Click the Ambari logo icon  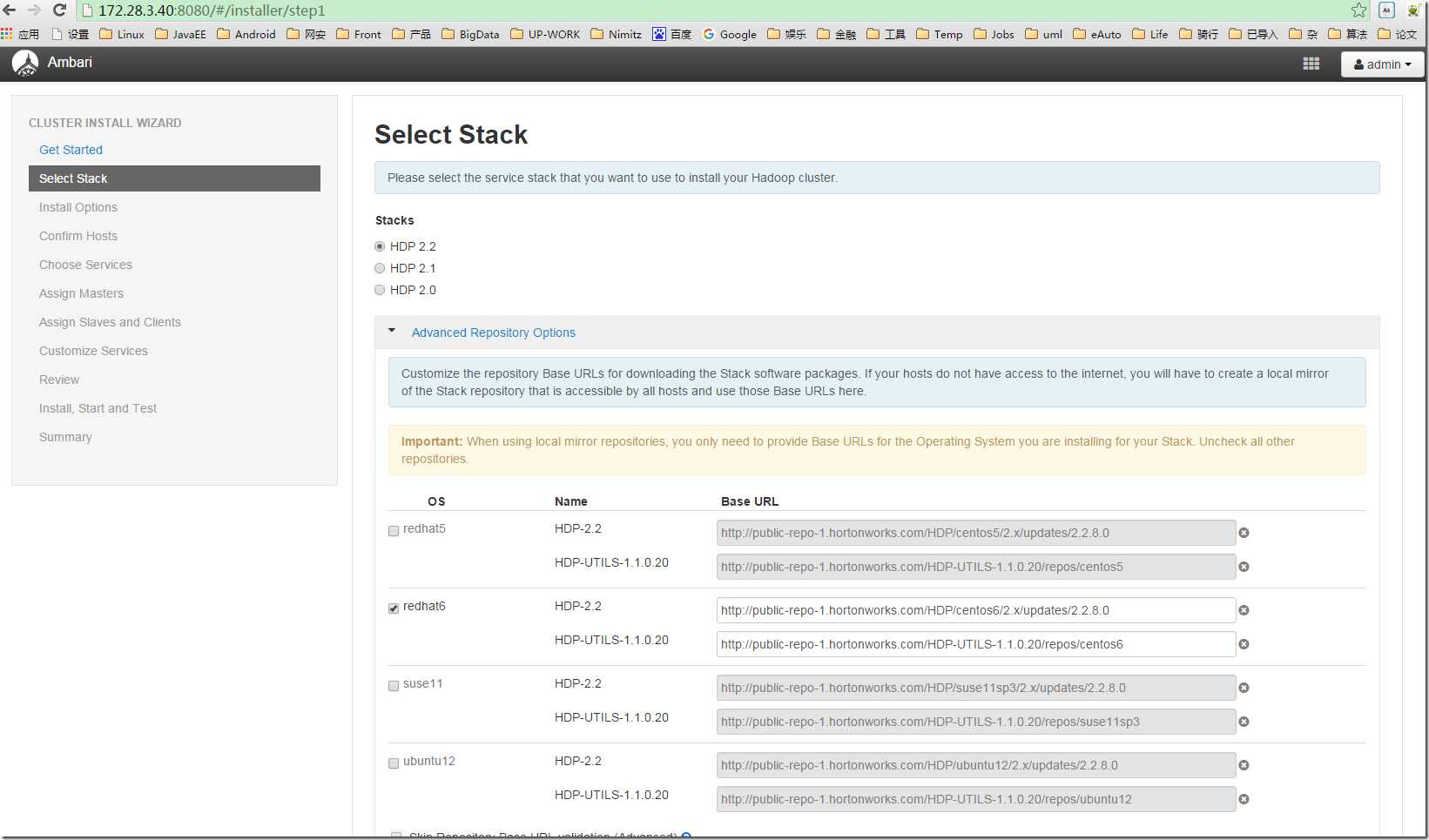coord(25,64)
